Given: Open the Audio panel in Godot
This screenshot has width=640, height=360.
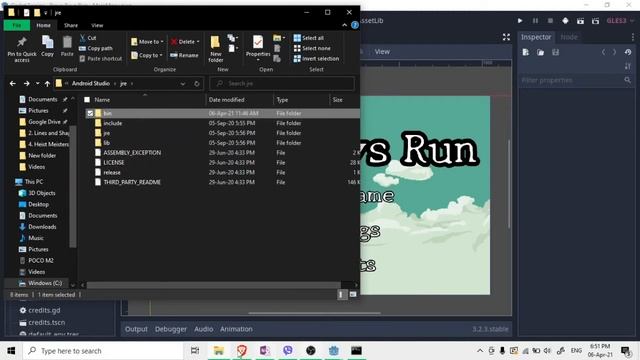Looking at the screenshot, I should point(204,329).
